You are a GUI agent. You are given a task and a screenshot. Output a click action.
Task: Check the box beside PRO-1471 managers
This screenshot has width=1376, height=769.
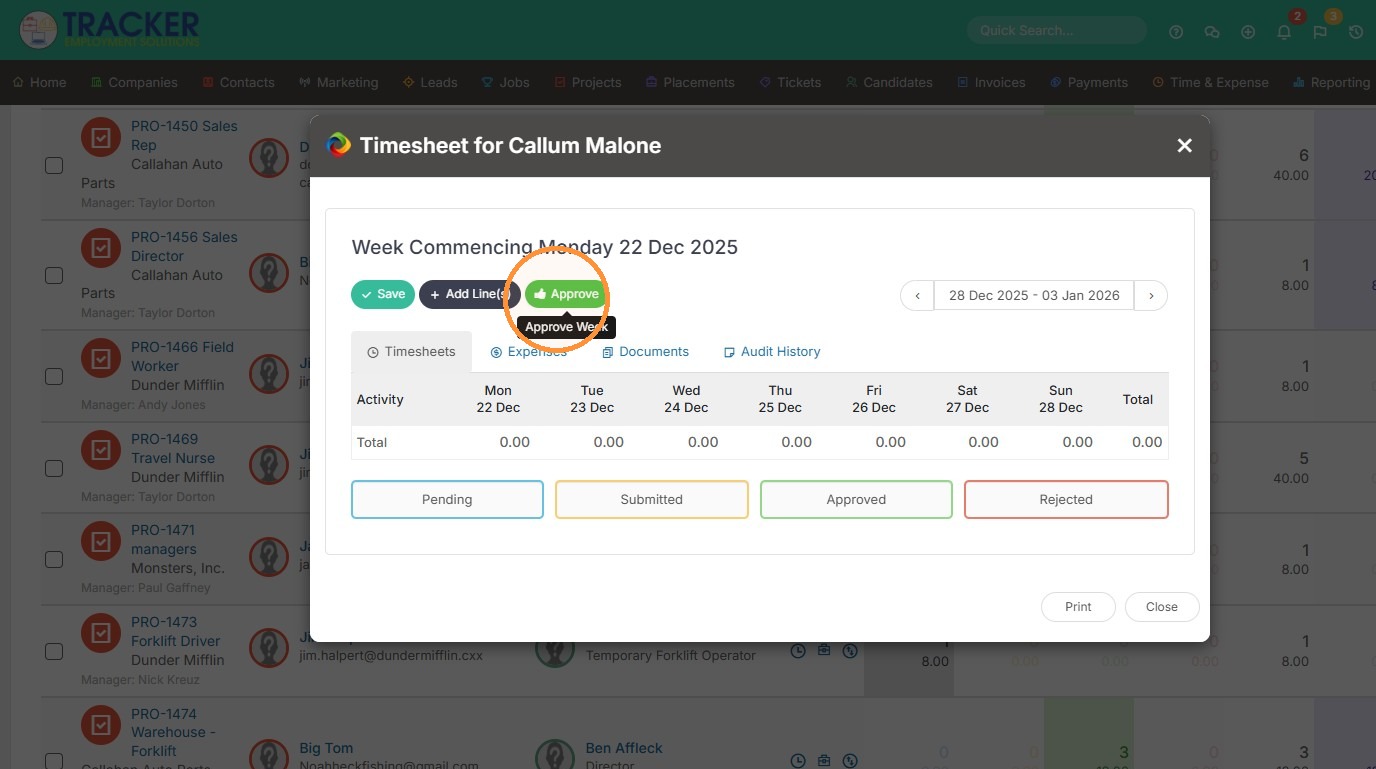(x=54, y=559)
